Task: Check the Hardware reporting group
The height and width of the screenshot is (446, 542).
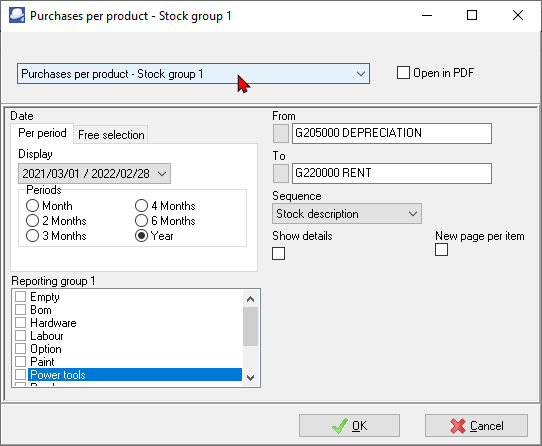Action: pyautogui.click(x=21, y=323)
